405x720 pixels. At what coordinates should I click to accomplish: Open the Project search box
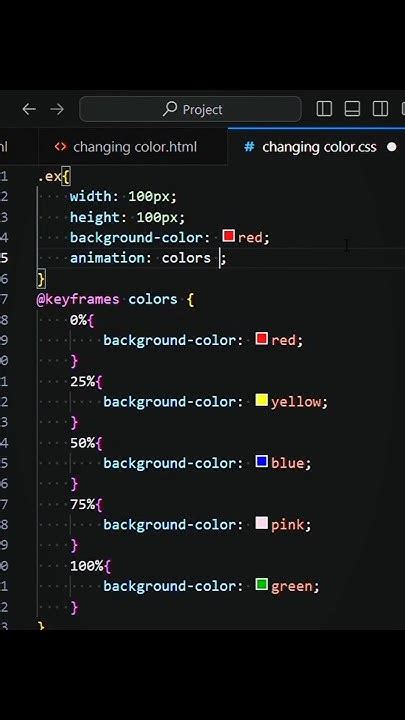tap(191, 109)
